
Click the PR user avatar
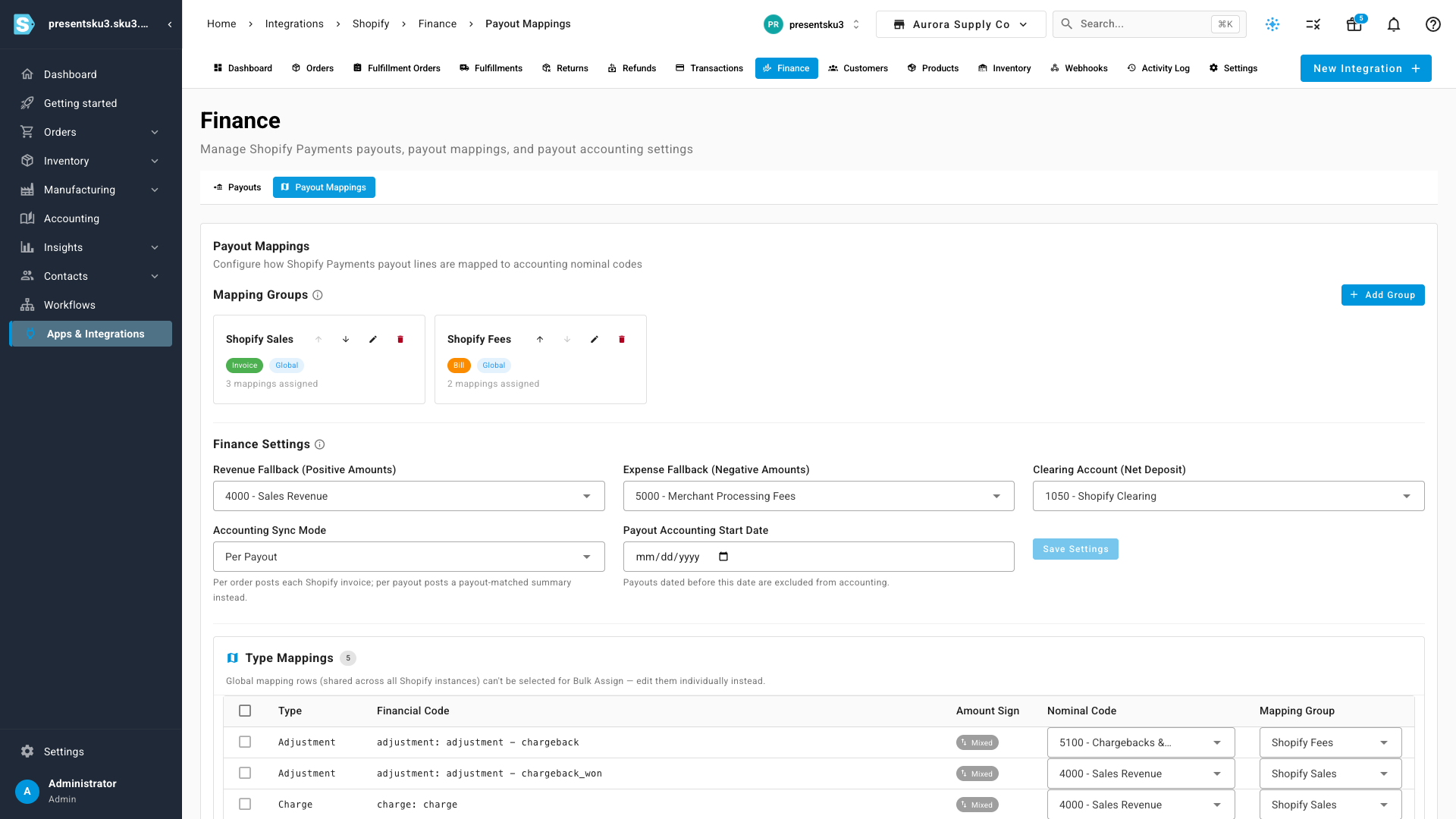point(773,24)
